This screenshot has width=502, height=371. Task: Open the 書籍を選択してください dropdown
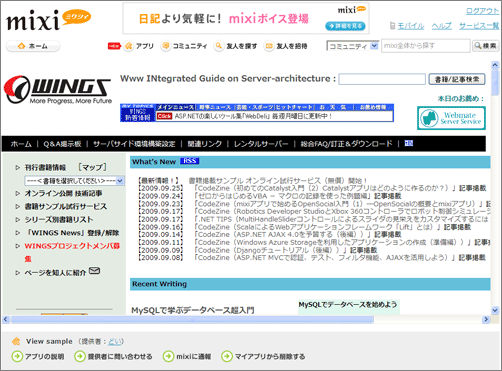[75, 181]
